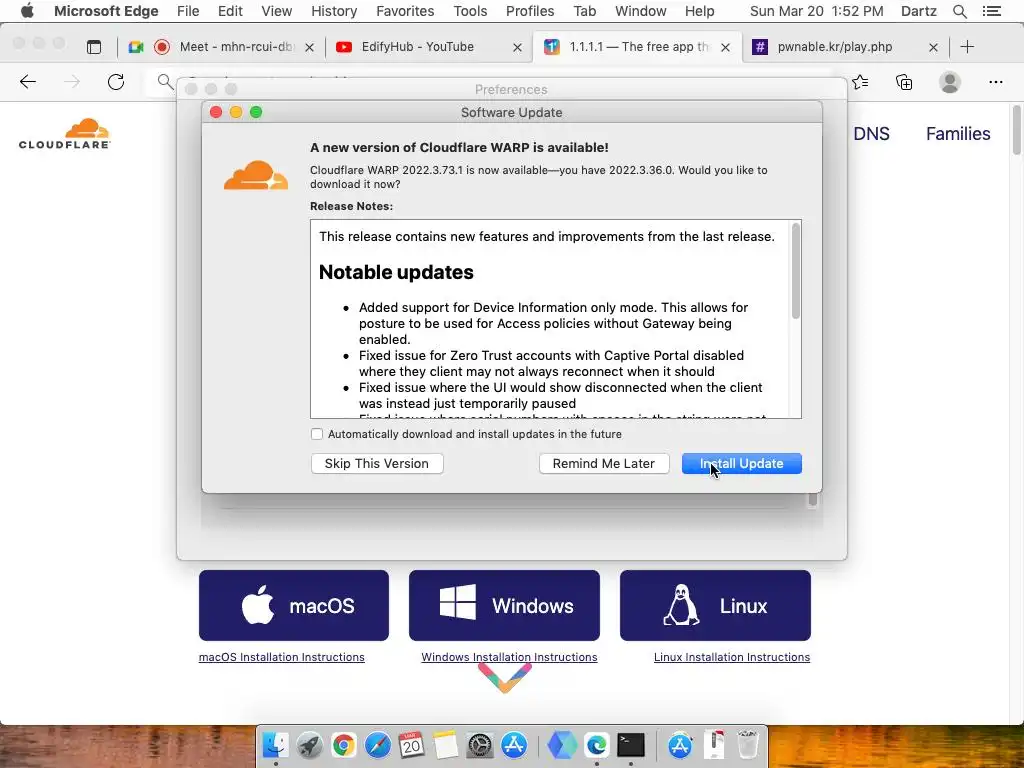
Task: Click the Cloudflare logo on the webpage
Action: [65, 134]
